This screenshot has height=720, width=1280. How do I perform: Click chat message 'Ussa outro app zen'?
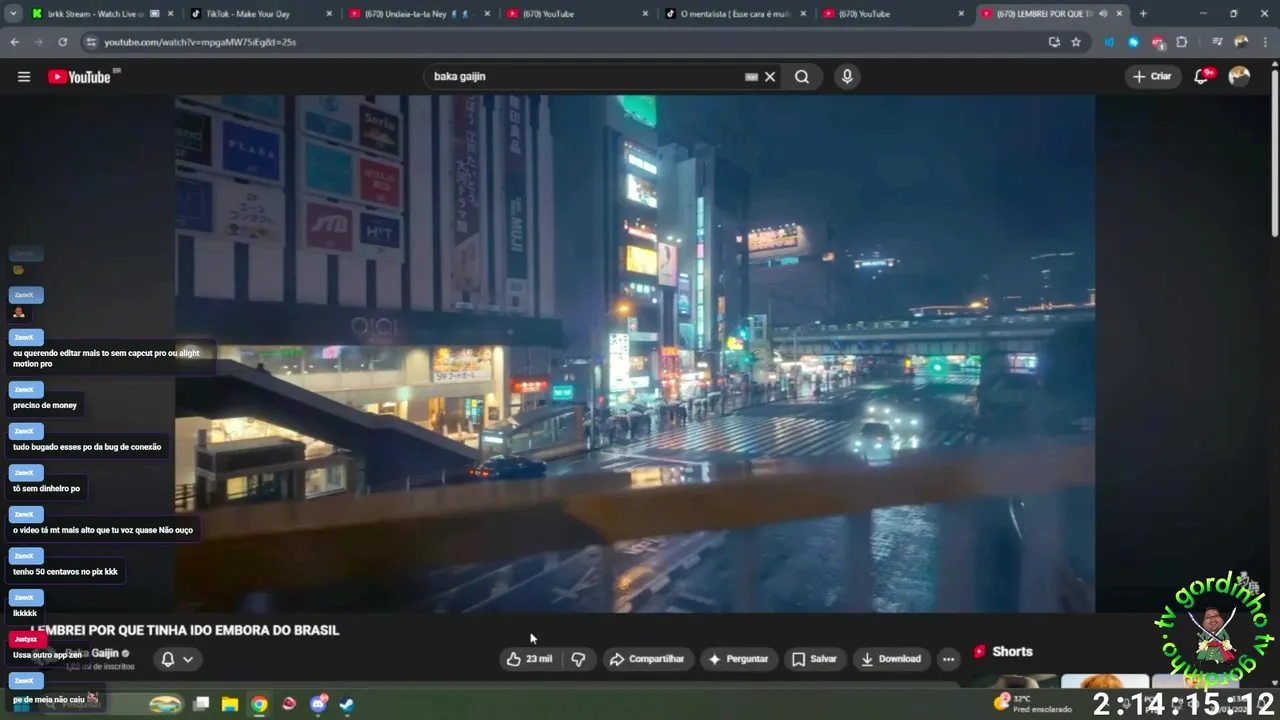(x=47, y=654)
